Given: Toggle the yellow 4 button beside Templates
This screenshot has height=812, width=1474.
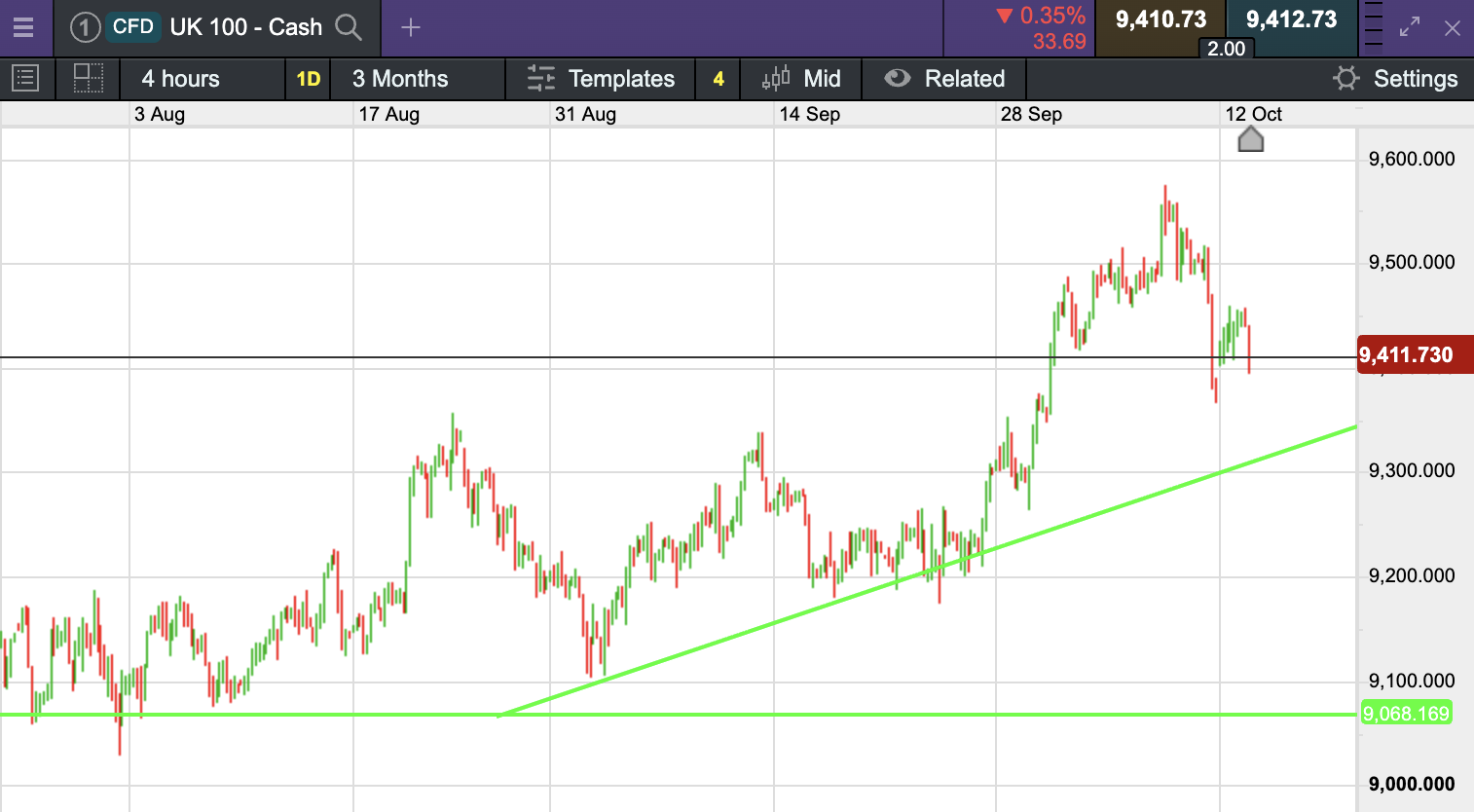Looking at the screenshot, I should click(x=719, y=79).
